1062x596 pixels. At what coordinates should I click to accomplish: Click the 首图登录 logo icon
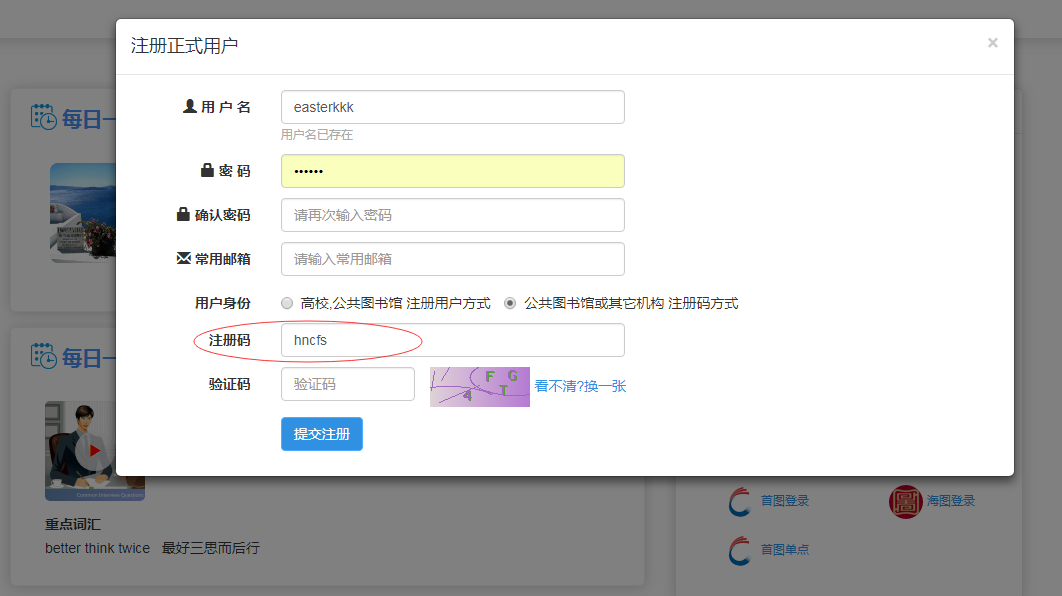pos(739,501)
